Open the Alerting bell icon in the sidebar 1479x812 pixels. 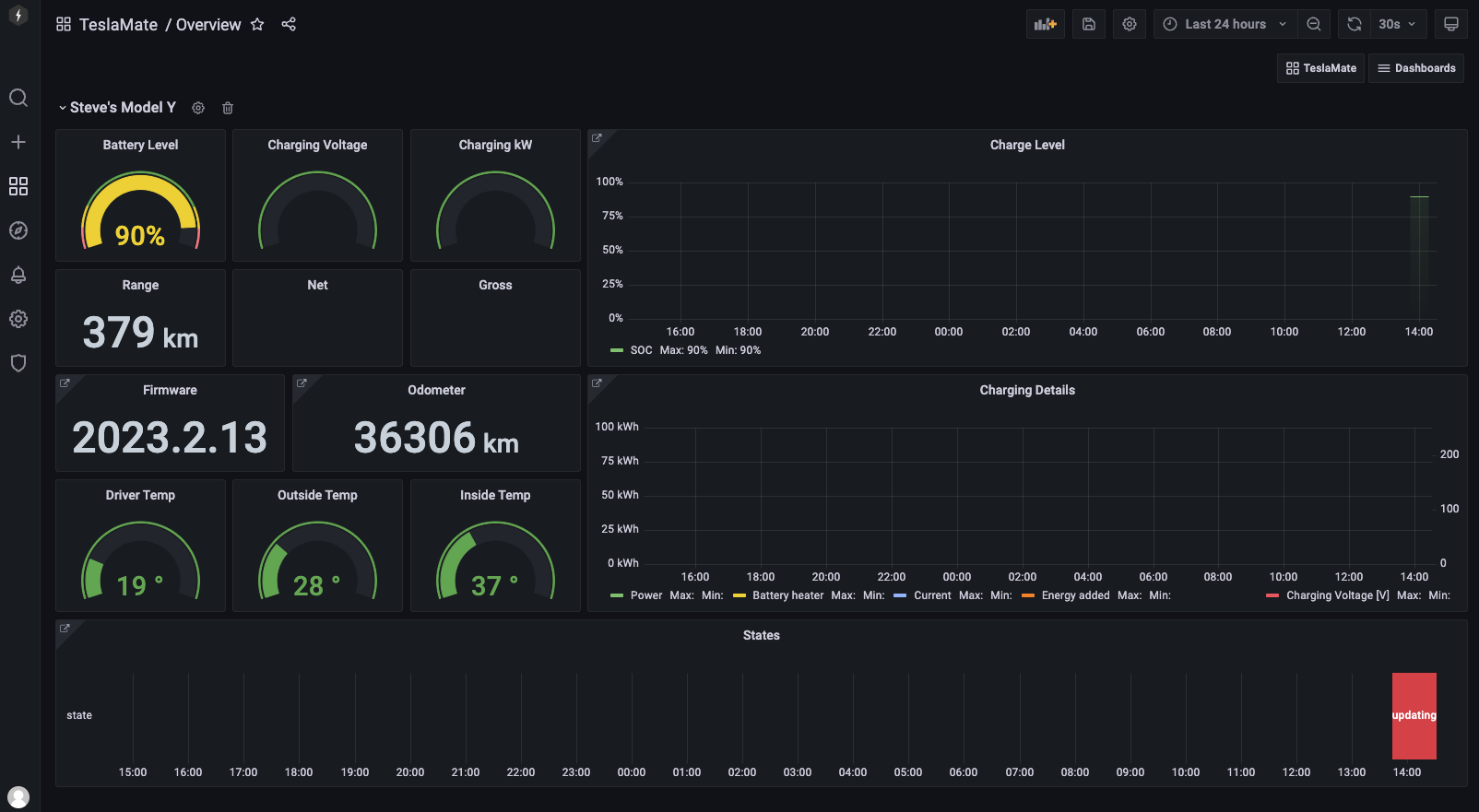[18, 275]
